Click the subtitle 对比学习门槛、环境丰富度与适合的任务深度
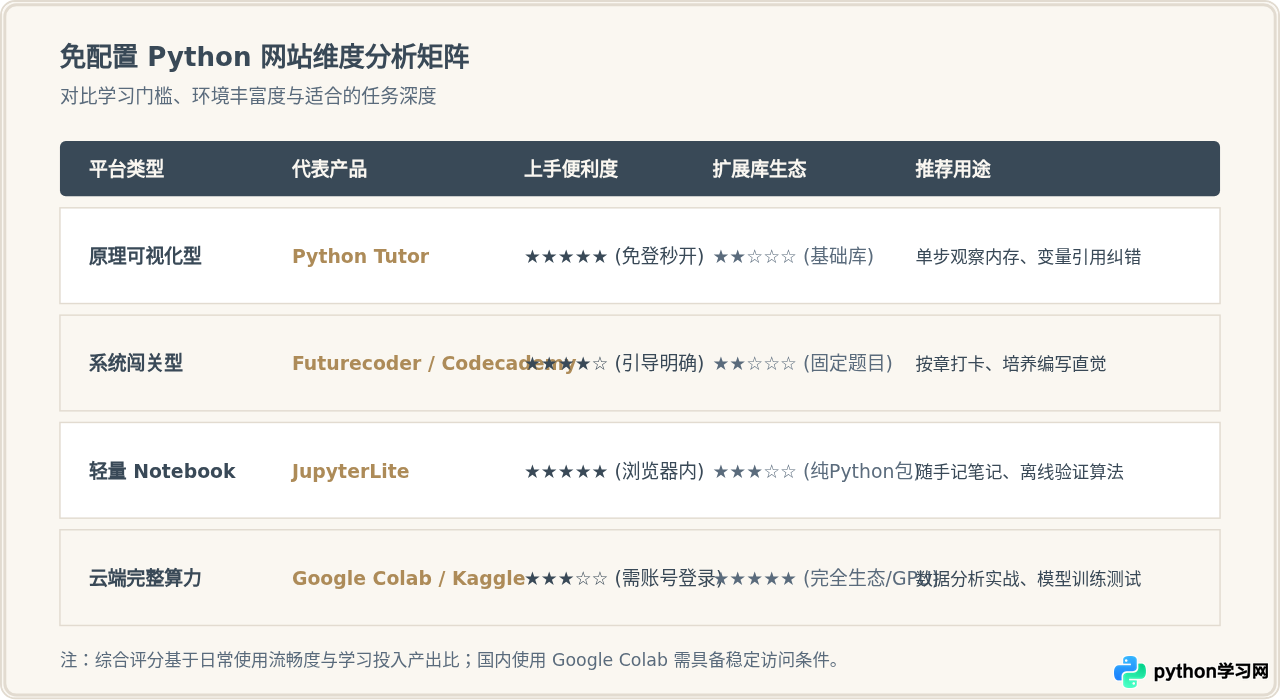This screenshot has width=1280, height=700. 248,96
